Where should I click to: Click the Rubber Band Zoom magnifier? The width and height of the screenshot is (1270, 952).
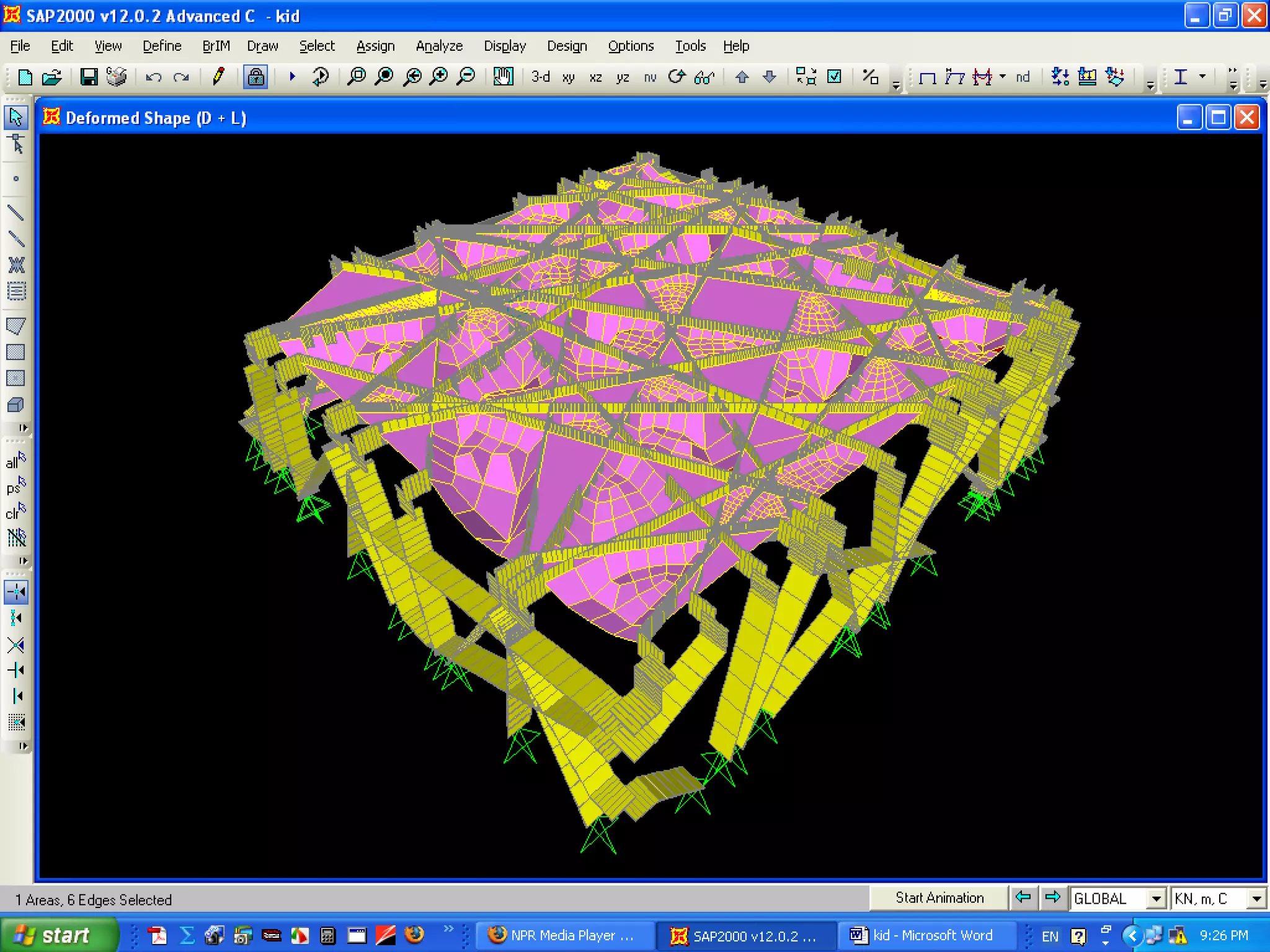(x=357, y=77)
